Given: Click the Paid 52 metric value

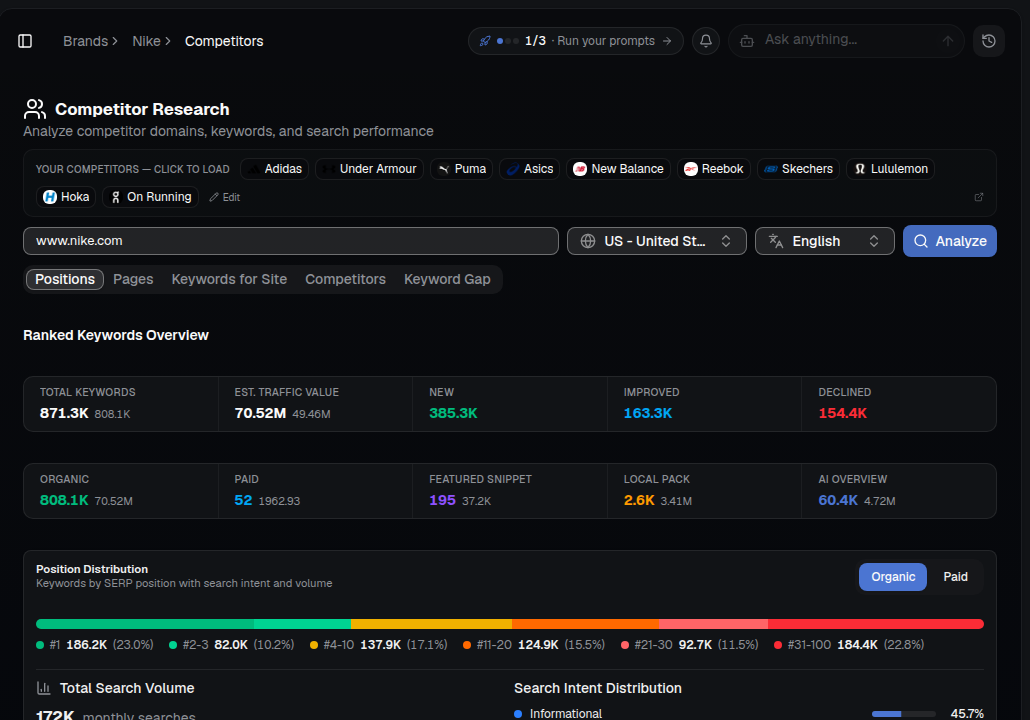Looking at the screenshot, I should point(243,500).
